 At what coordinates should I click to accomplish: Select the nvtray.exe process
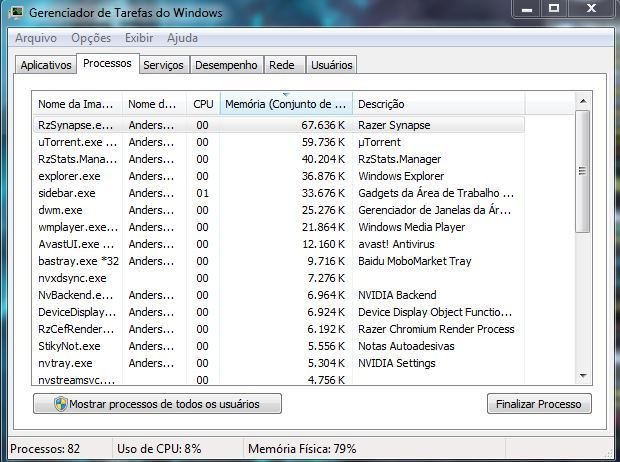[278, 363]
